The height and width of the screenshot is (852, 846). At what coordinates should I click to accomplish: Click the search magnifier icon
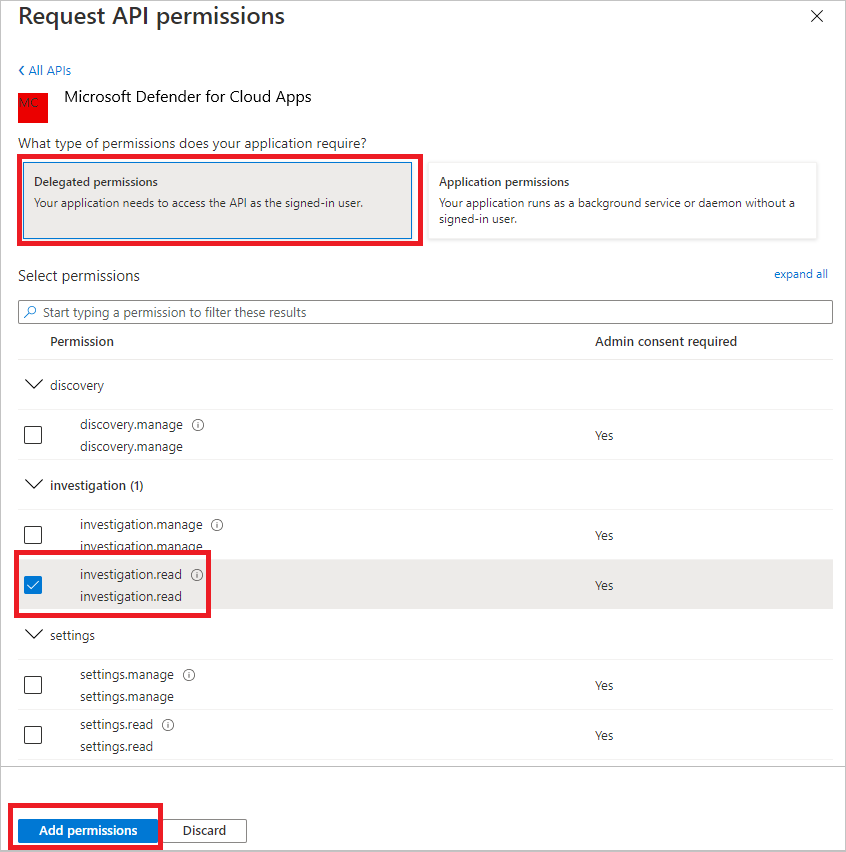(33, 312)
